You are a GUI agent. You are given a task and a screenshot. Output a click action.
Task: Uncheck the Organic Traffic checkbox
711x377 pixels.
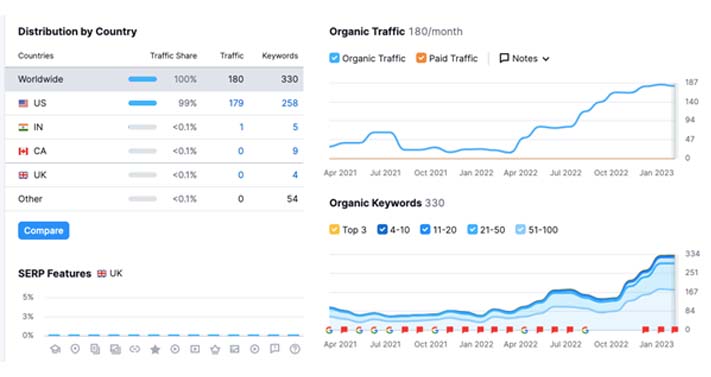click(334, 58)
